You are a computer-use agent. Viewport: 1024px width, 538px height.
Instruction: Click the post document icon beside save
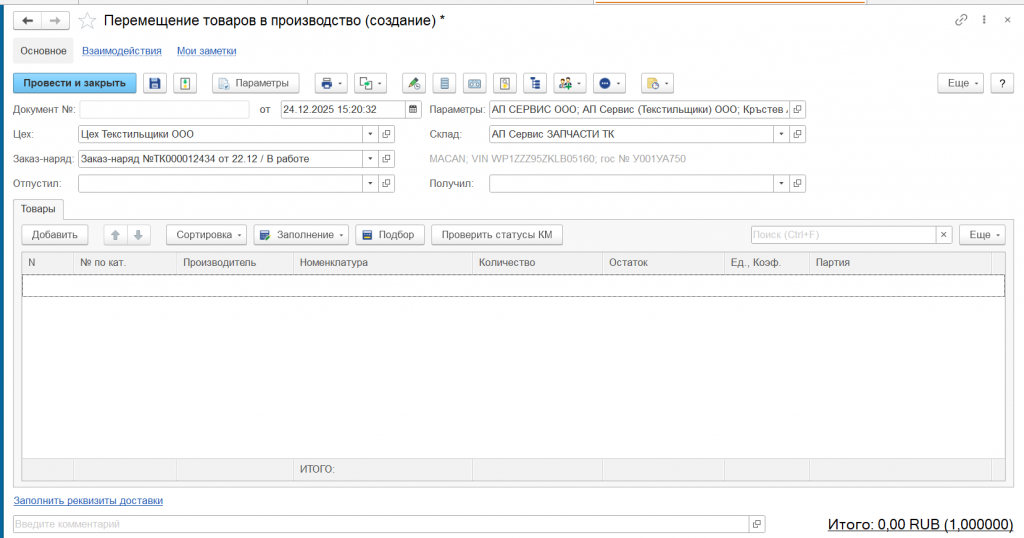coord(184,83)
